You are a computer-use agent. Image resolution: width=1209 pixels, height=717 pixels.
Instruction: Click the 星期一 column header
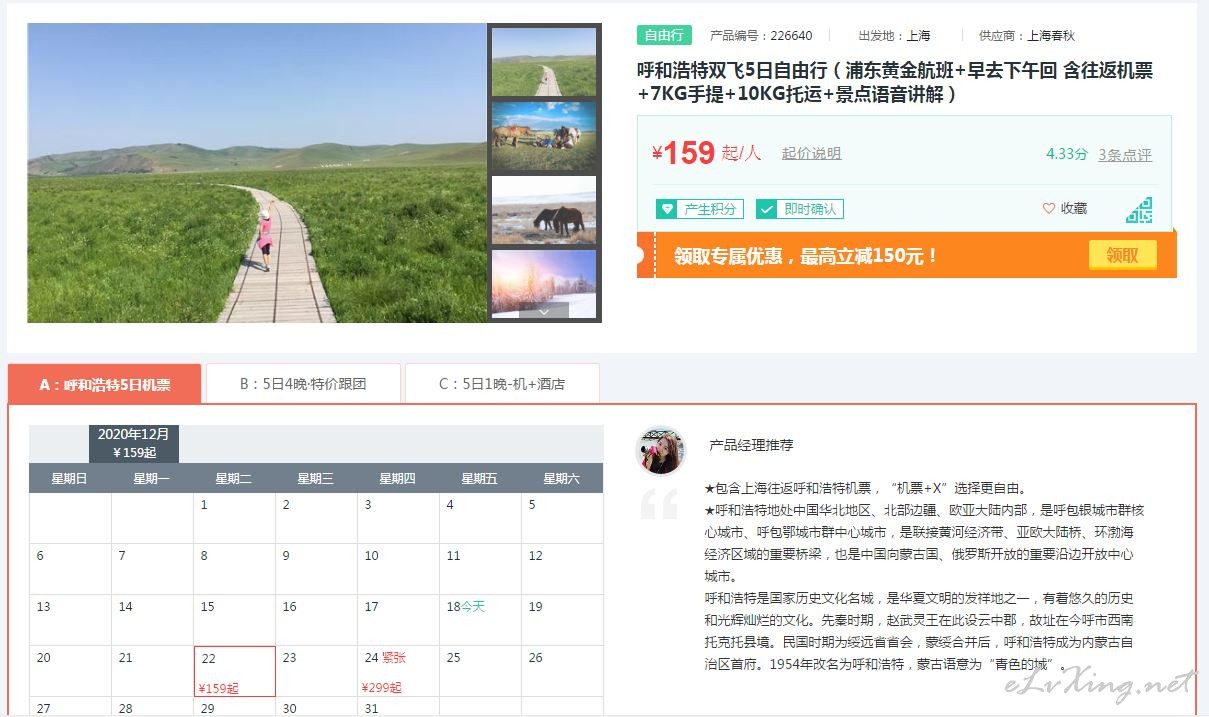[151, 479]
